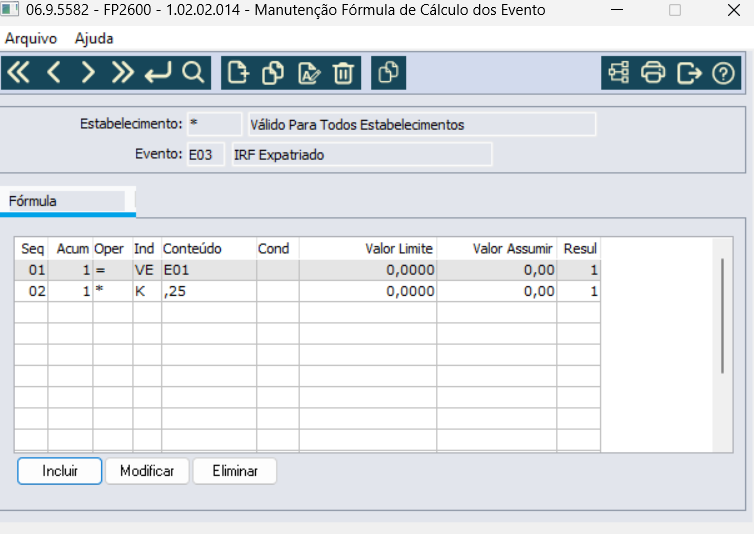754x534 pixels.
Task: Select row with Seq 02
Action: click(x=307, y=291)
